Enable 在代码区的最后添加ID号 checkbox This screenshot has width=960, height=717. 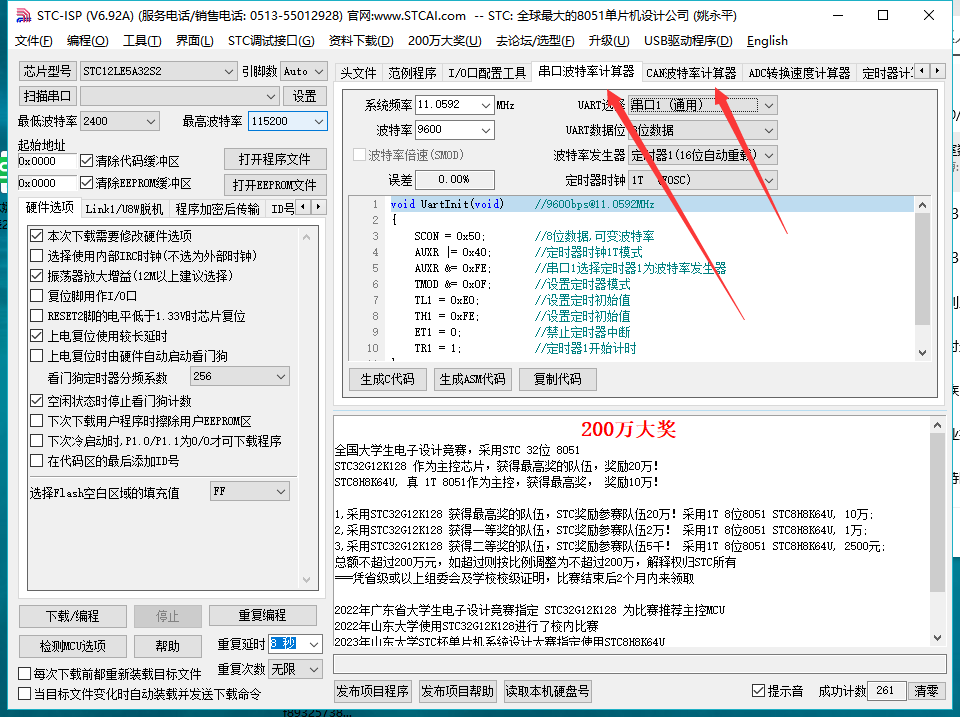(37, 461)
